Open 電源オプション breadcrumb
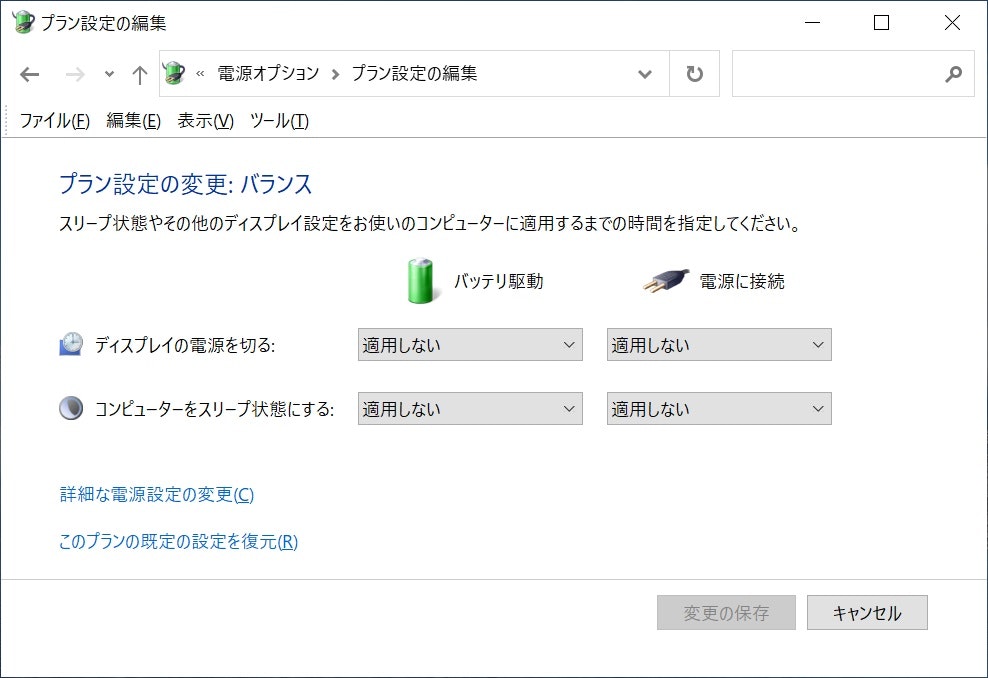This screenshot has height=678, width=988. pos(268,74)
